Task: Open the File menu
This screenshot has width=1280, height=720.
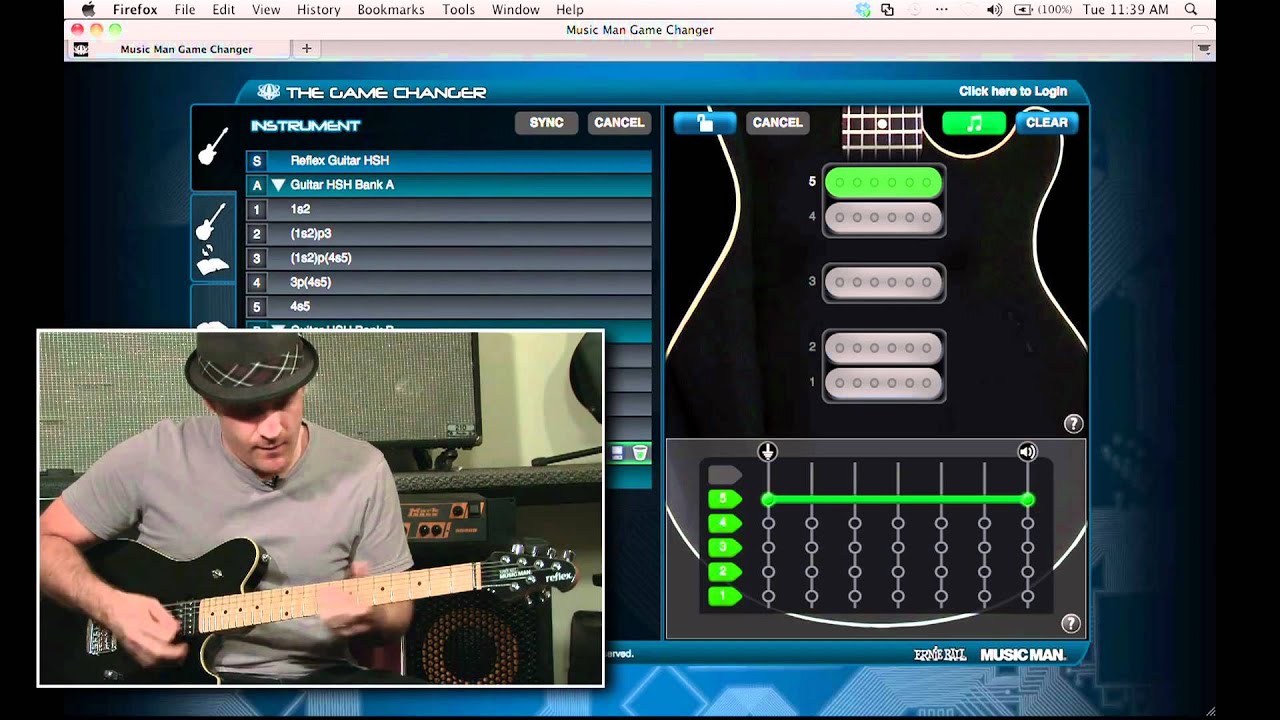Action: point(185,10)
